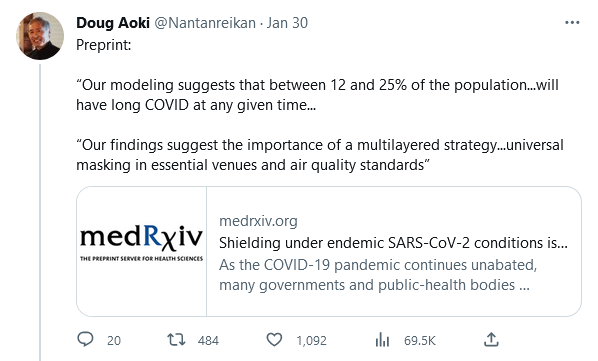The height and width of the screenshot is (361, 598).
Task: Open the view analytics bar chart icon
Action: point(382,339)
